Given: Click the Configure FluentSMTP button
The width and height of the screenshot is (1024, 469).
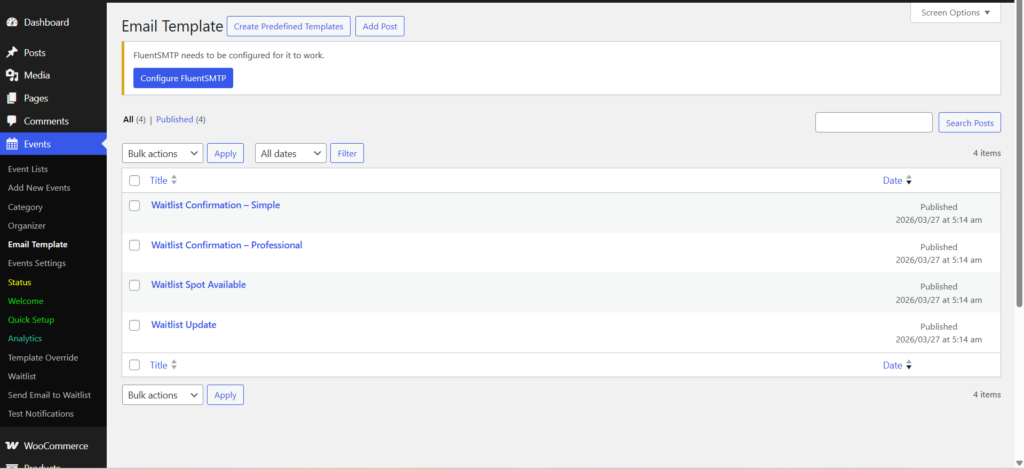Looking at the screenshot, I should coord(183,78).
